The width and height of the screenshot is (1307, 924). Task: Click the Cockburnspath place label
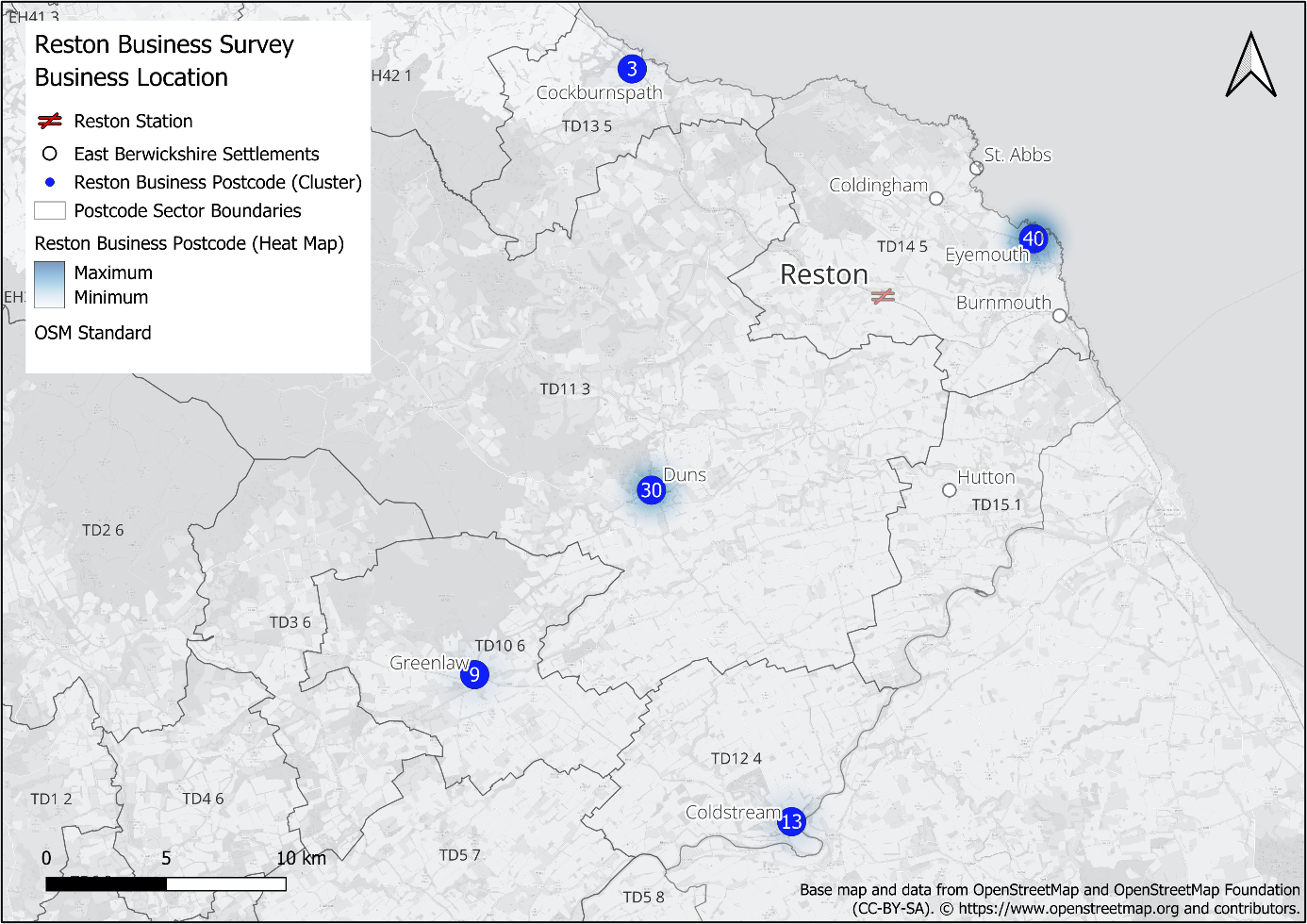[x=600, y=93]
